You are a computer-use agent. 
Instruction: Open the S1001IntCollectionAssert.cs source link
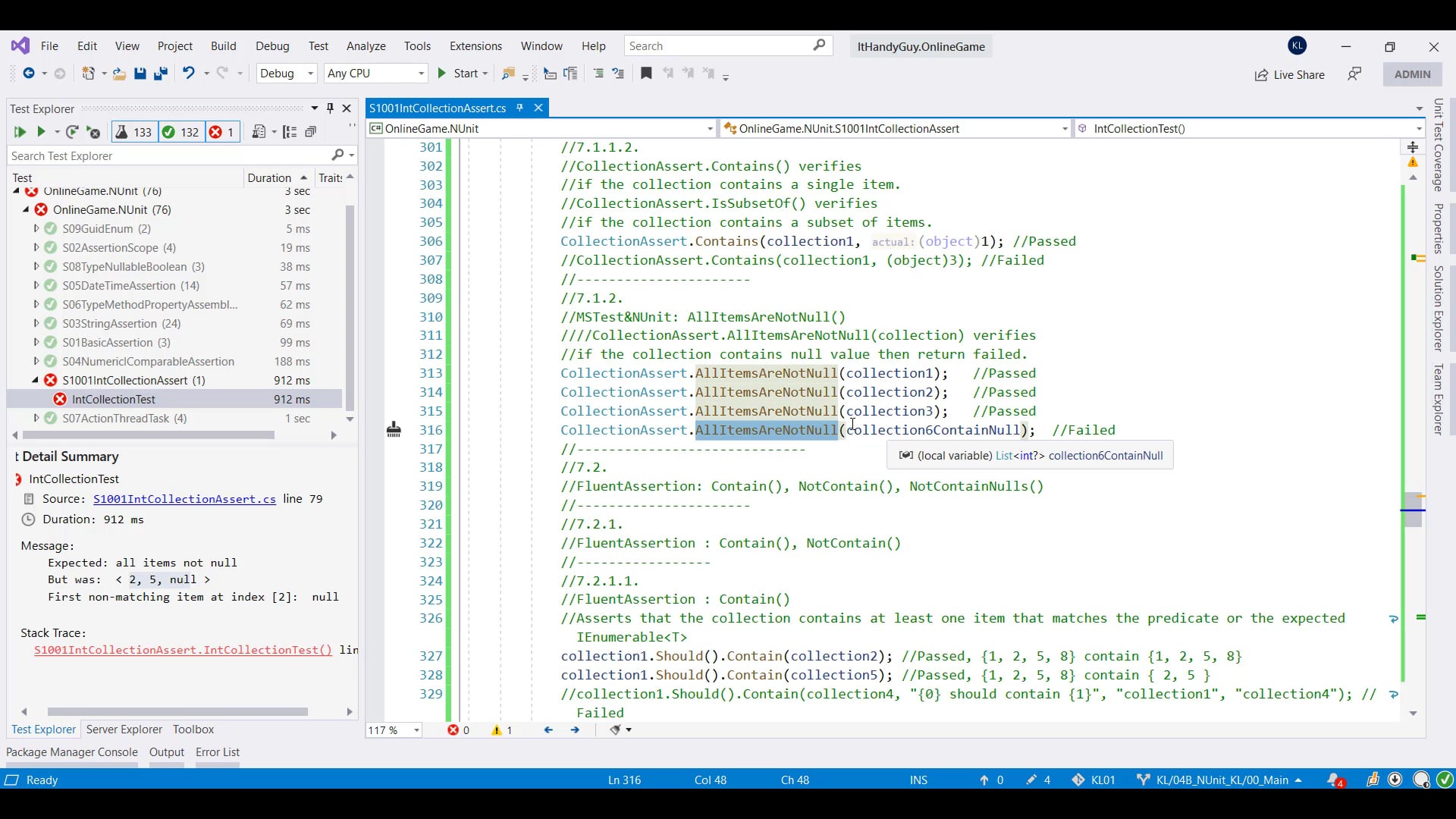click(x=184, y=499)
